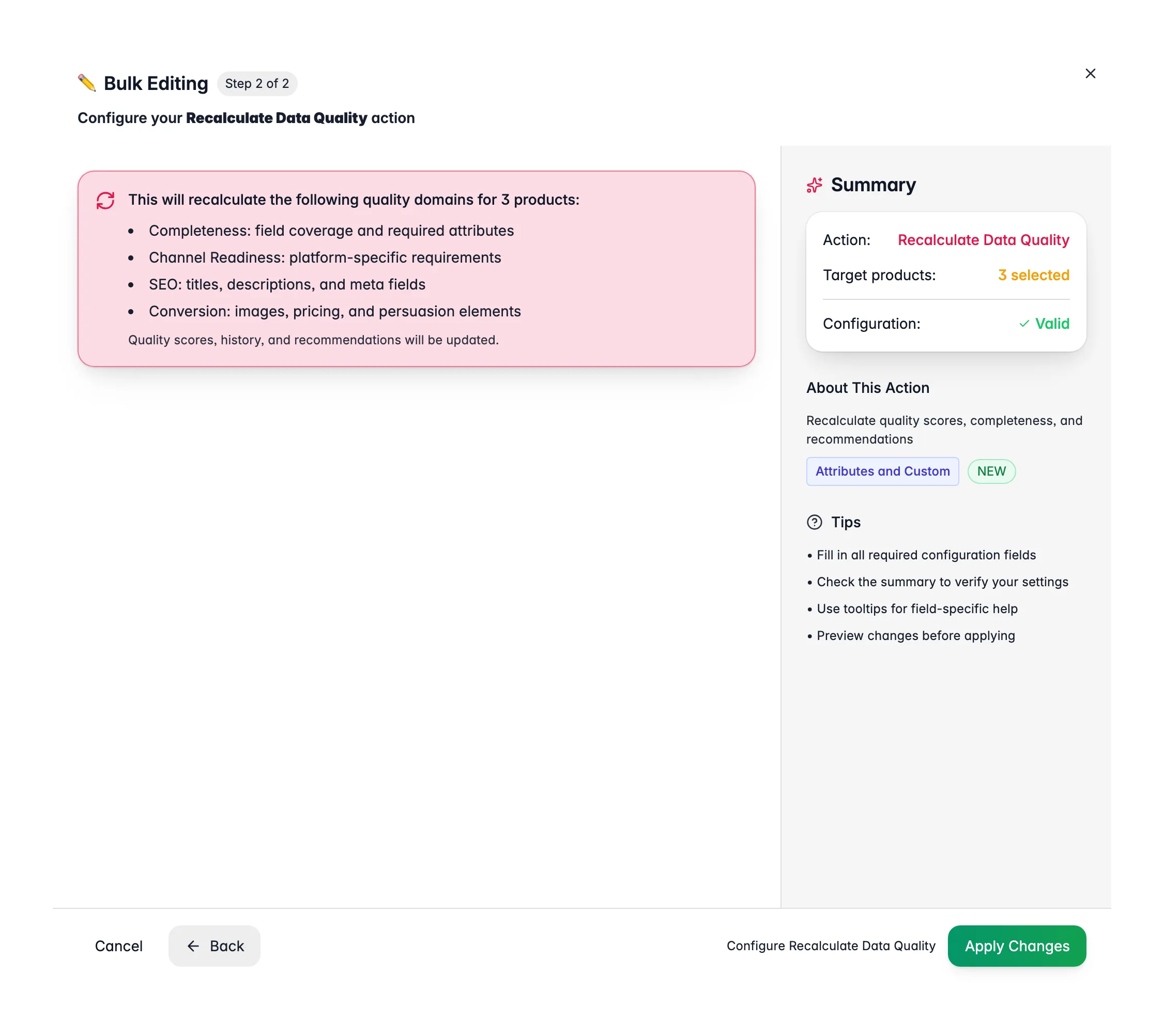Viewport: 1164px width, 1036px height.
Task: Apply Changes to selected products
Action: (x=1017, y=946)
